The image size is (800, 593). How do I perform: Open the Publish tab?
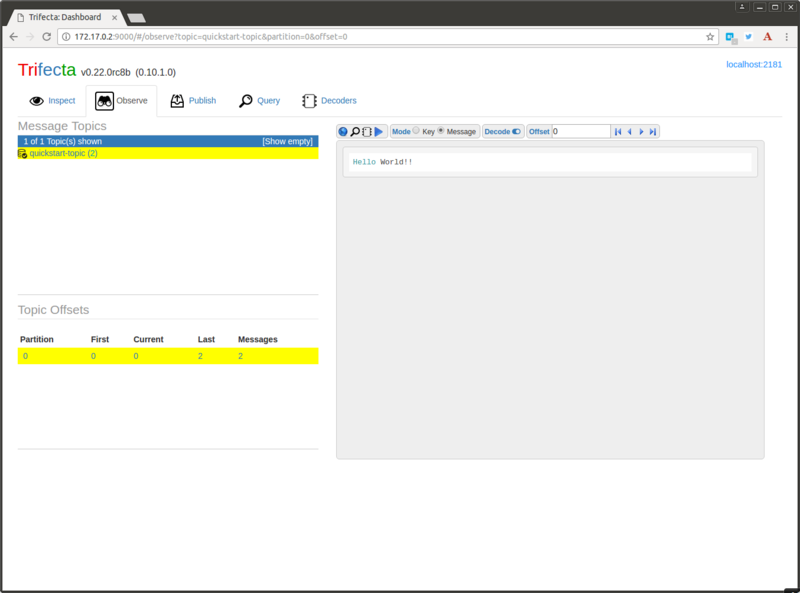point(193,101)
